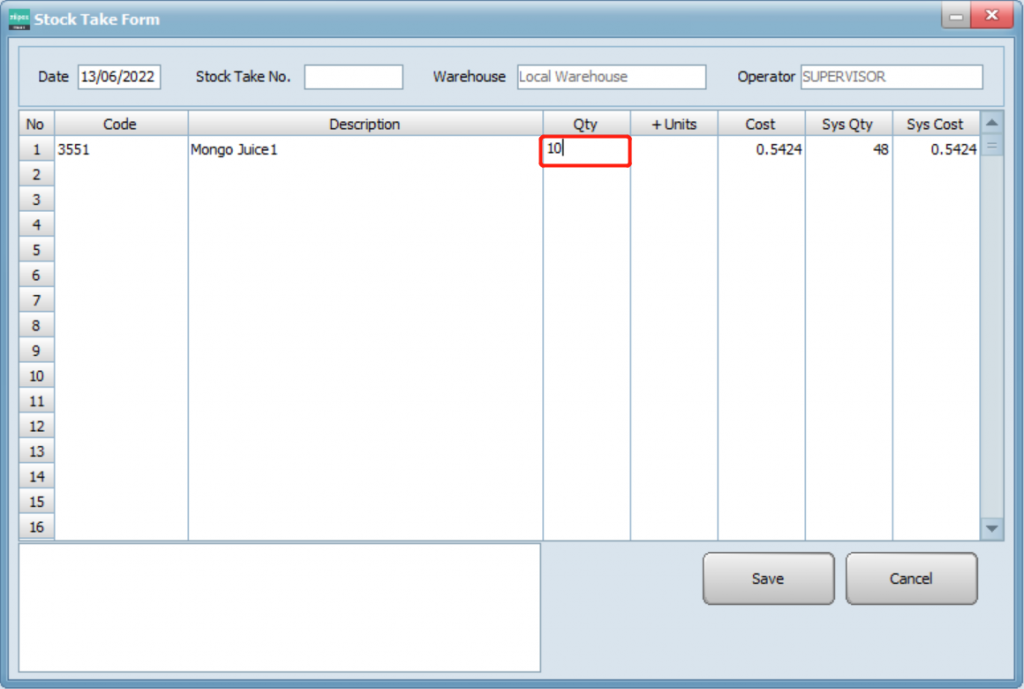Click the Mongo Juice1 description cell
Image resolution: width=1024 pixels, height=689 pixels.
(365, 150)
